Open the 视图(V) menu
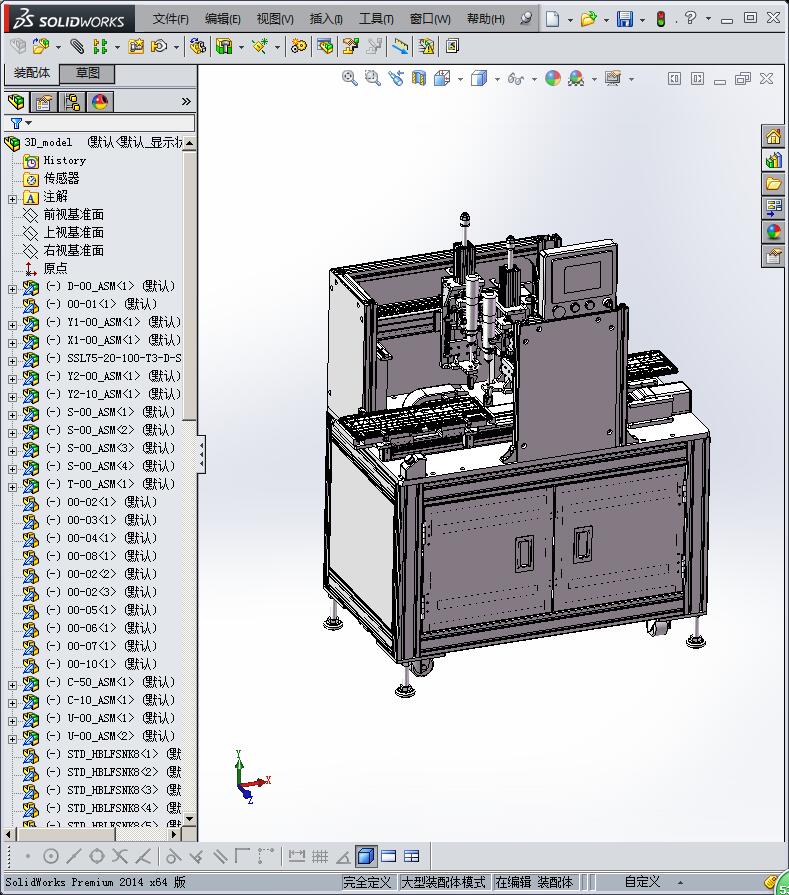This screenshot has width=789, height=895. [x=275, y=19]
